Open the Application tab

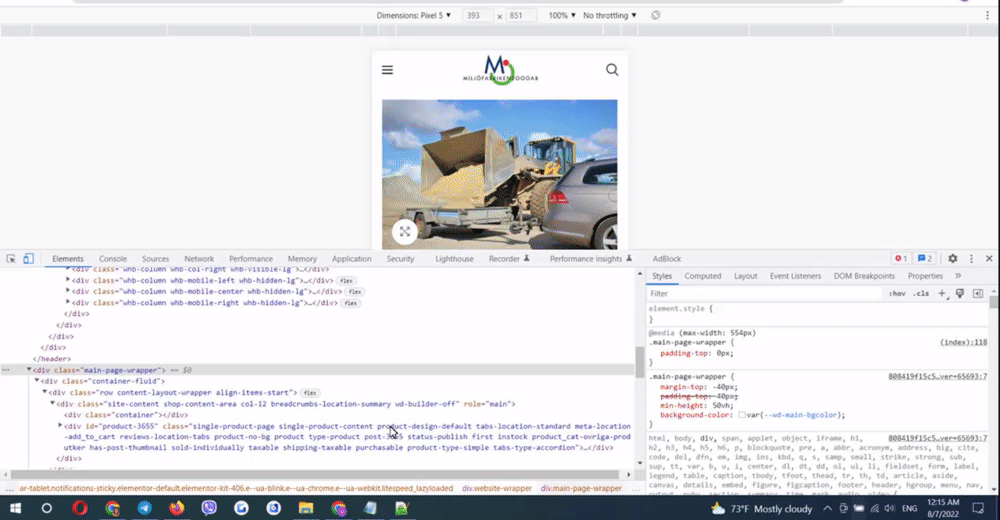pyautogui.click(x=351, y=258)
